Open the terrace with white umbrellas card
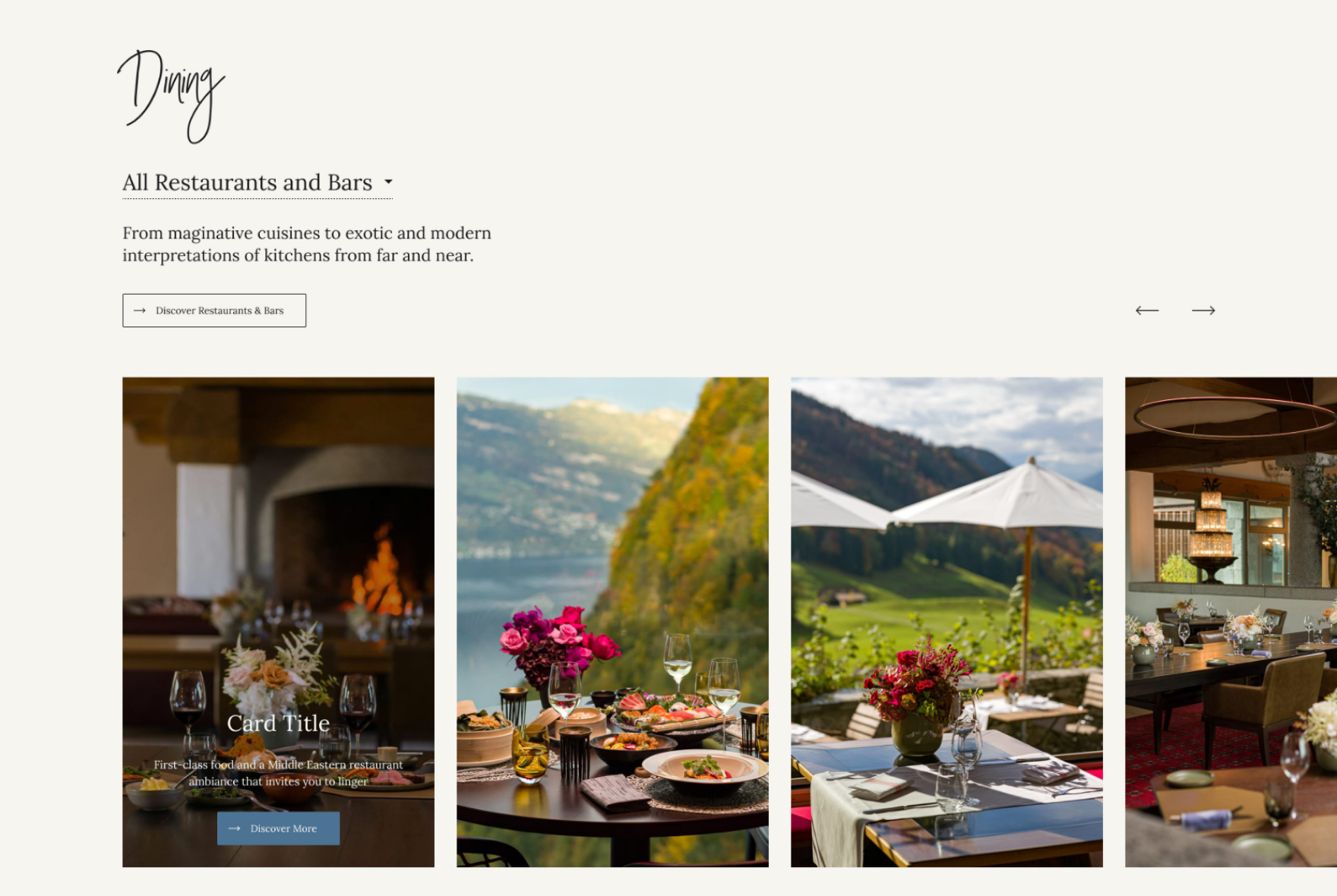The width and height of the screenshot is (1337, 896). tap(947, 622)
